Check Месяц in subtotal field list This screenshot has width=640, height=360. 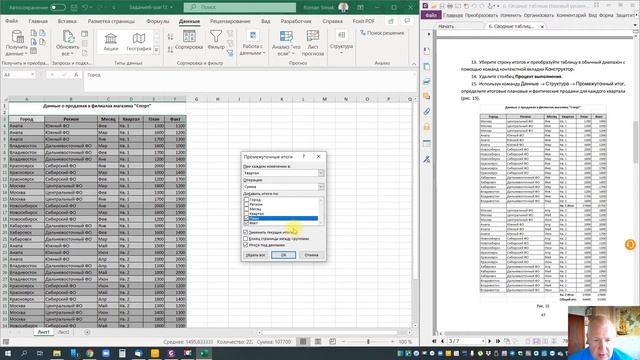pyautogui.click(x=246, y=209)
